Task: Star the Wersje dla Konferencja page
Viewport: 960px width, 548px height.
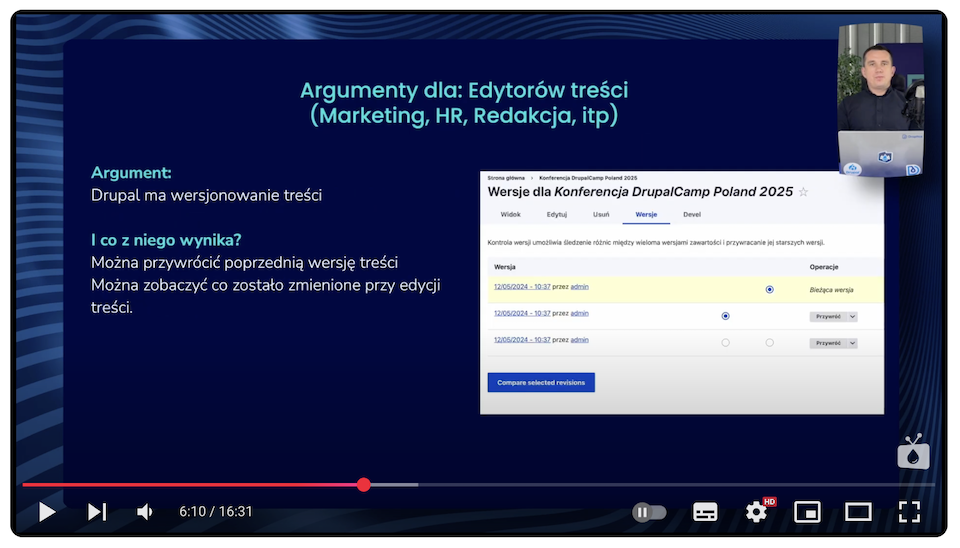Action: [803, 192]
